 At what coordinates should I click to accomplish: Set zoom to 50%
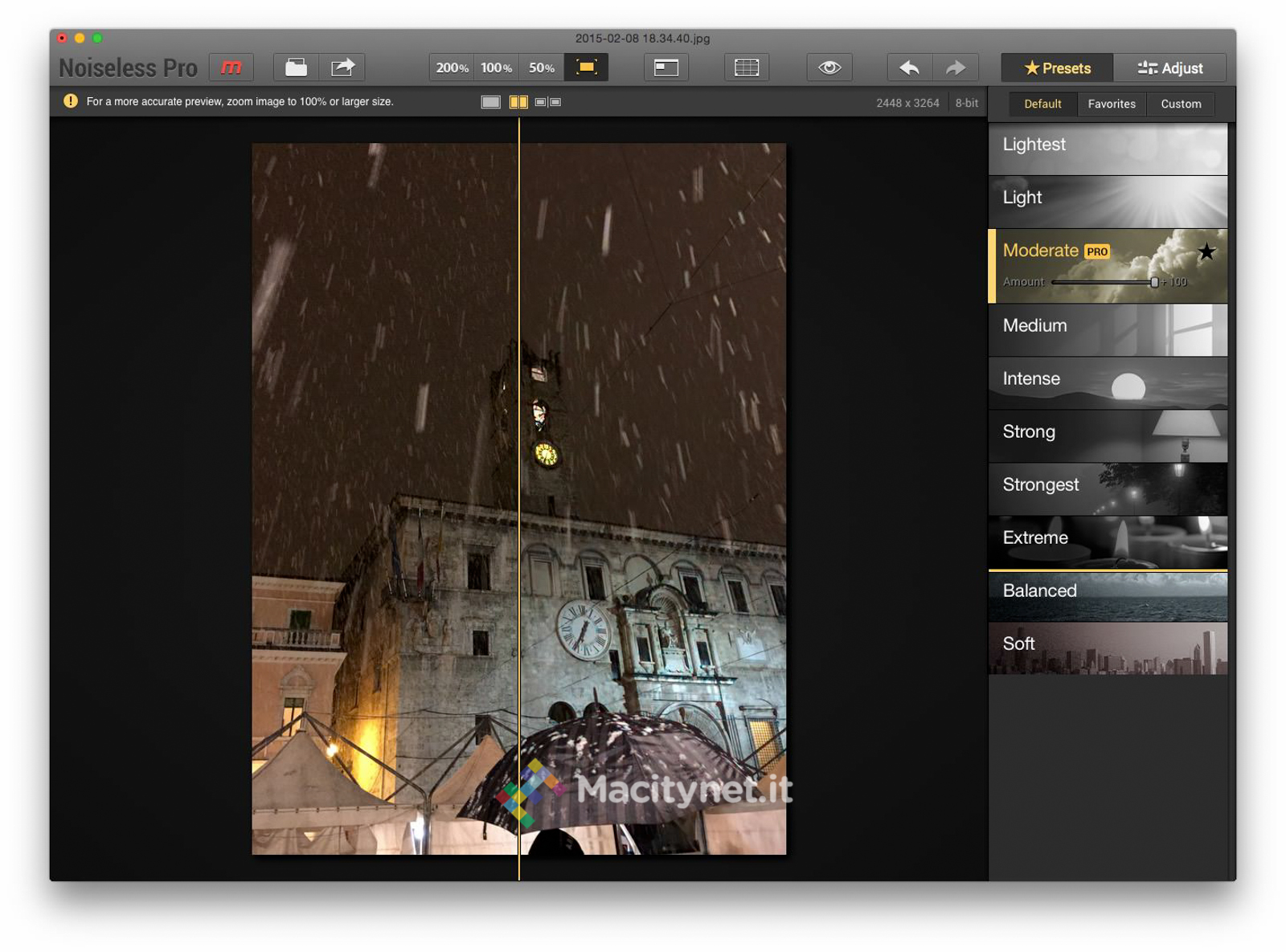(541, 67)
